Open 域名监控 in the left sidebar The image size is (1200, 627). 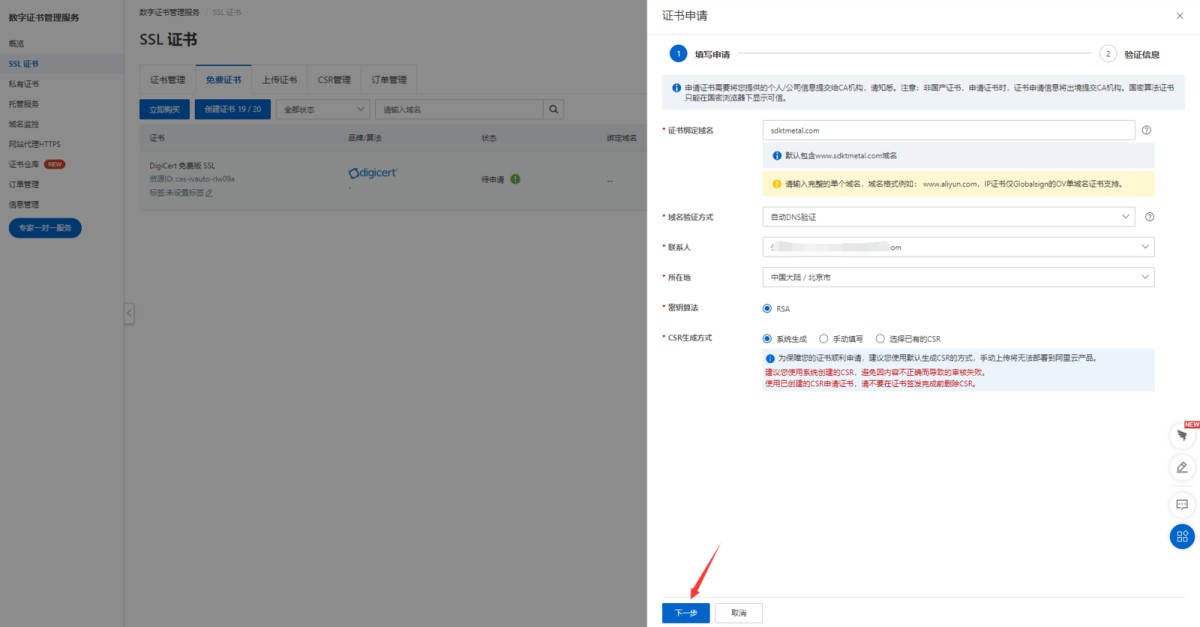click(x=24, y=124)
